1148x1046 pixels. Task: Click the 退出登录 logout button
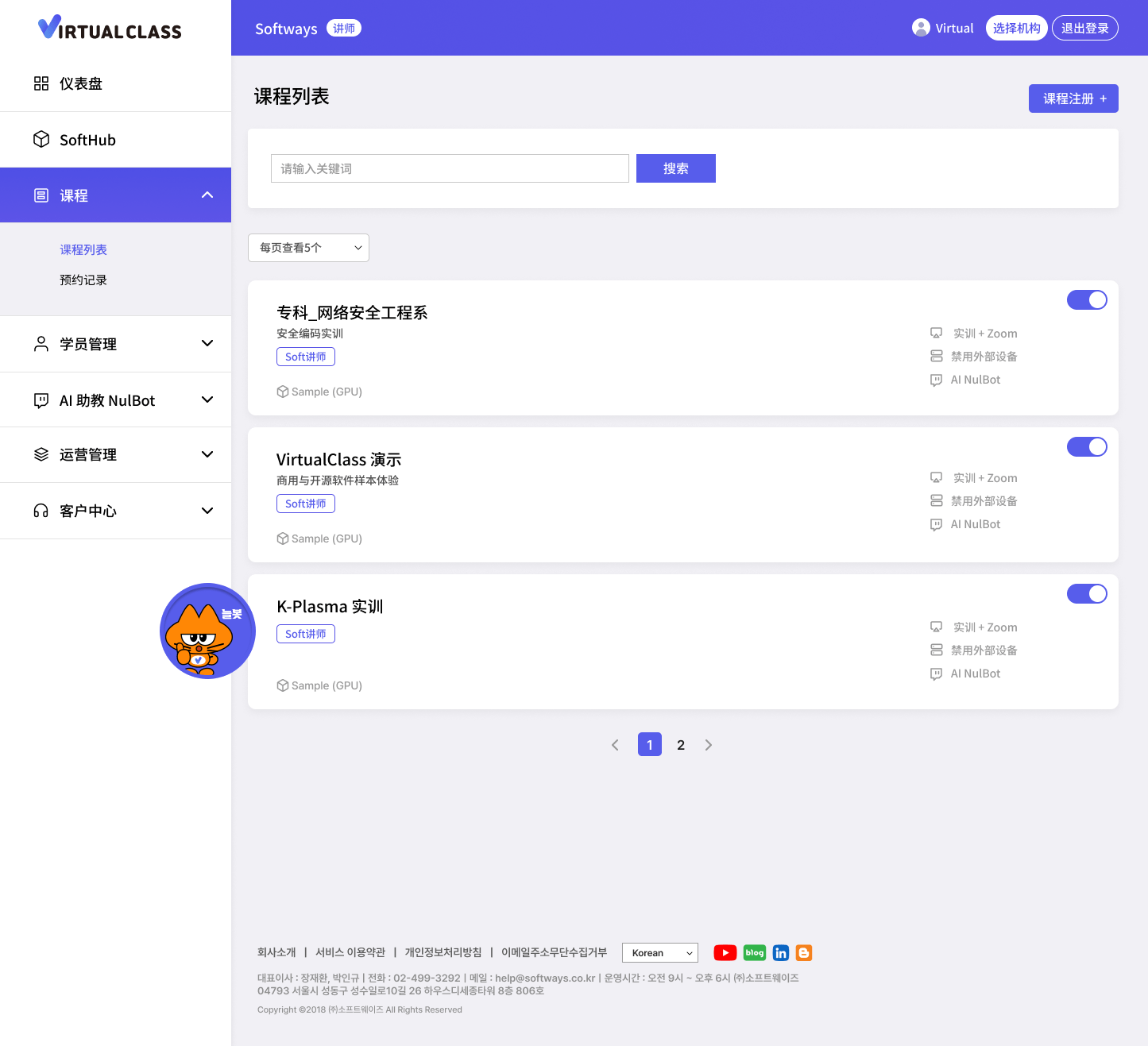pos(1085,28)
